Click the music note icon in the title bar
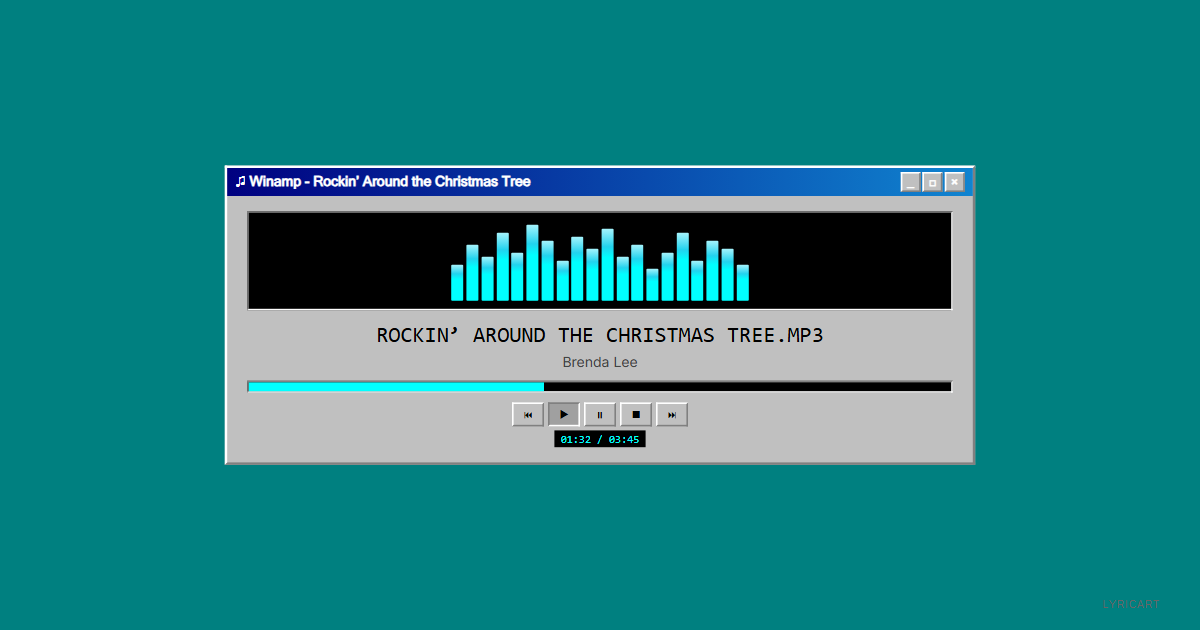 [x=240, y=181]
